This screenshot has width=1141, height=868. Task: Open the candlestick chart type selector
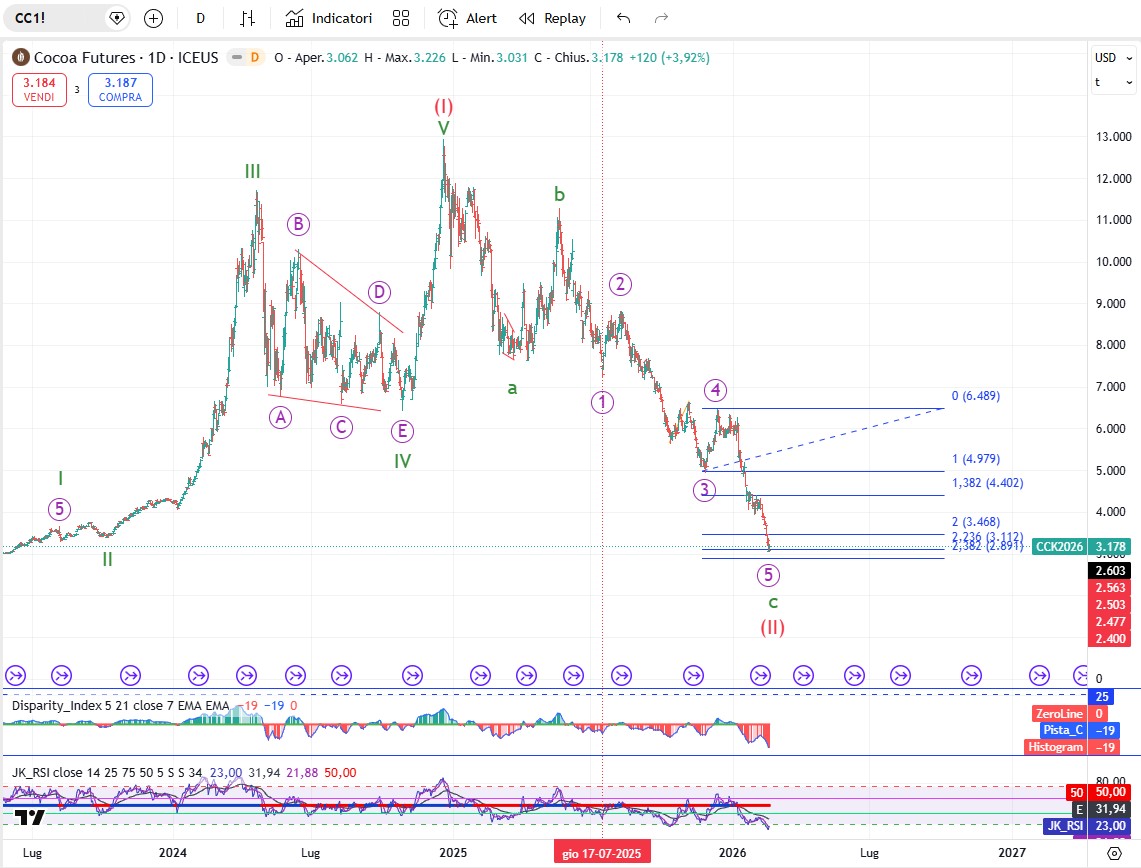pos(248,18)
